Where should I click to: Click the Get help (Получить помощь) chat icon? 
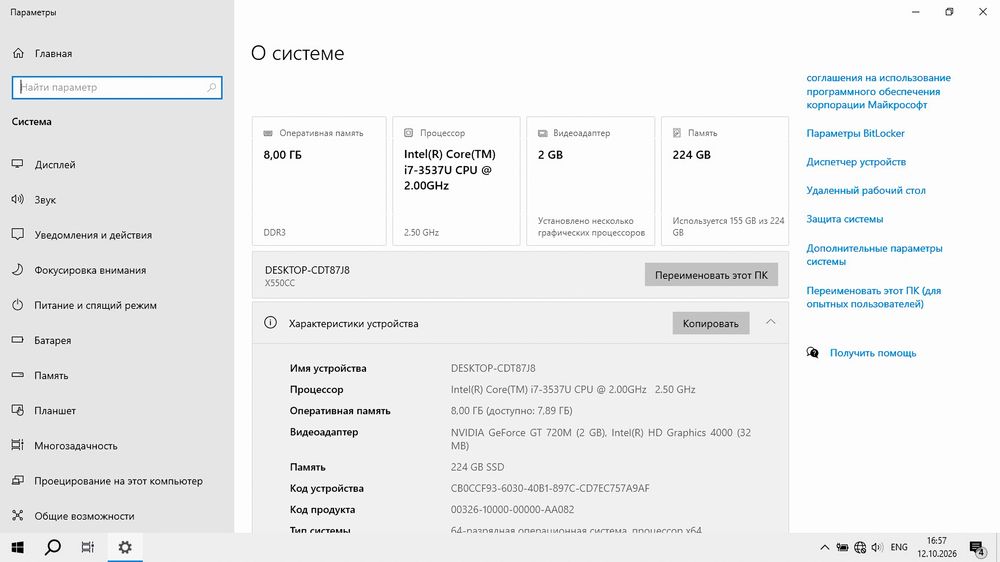(812, 353)
